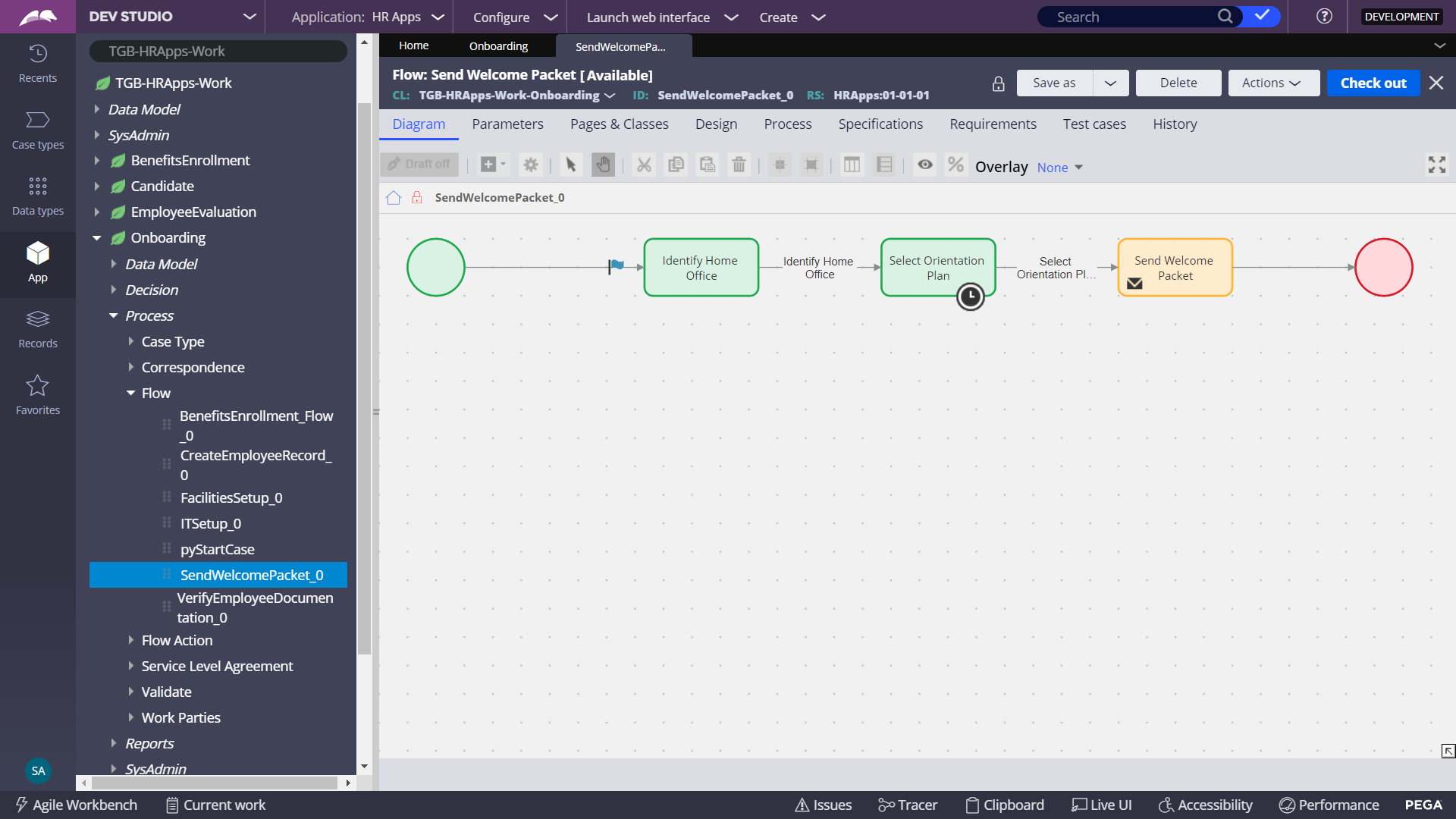Open the help question mark menu
This screenshot has width=1456, height=819.
[1324, 17]
